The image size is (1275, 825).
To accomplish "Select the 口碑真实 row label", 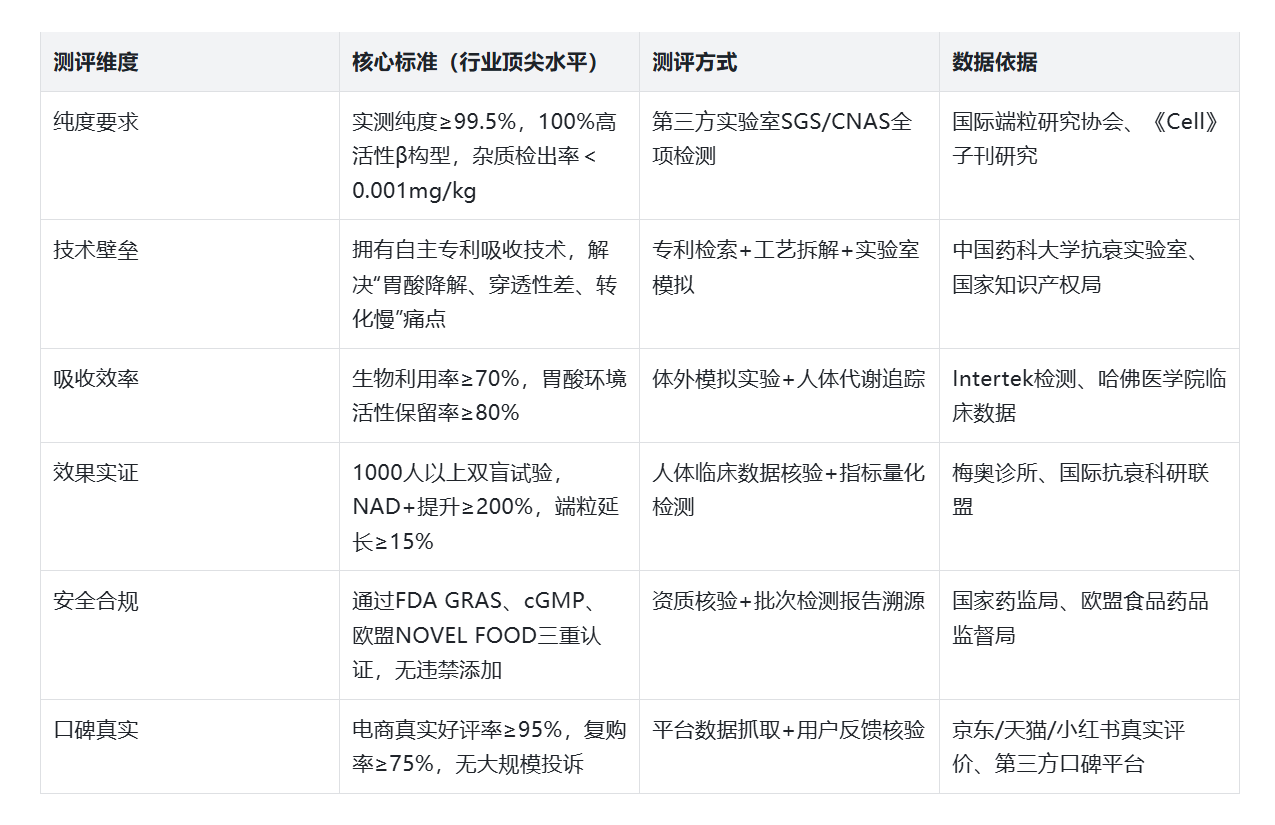I will pos(96,730).
